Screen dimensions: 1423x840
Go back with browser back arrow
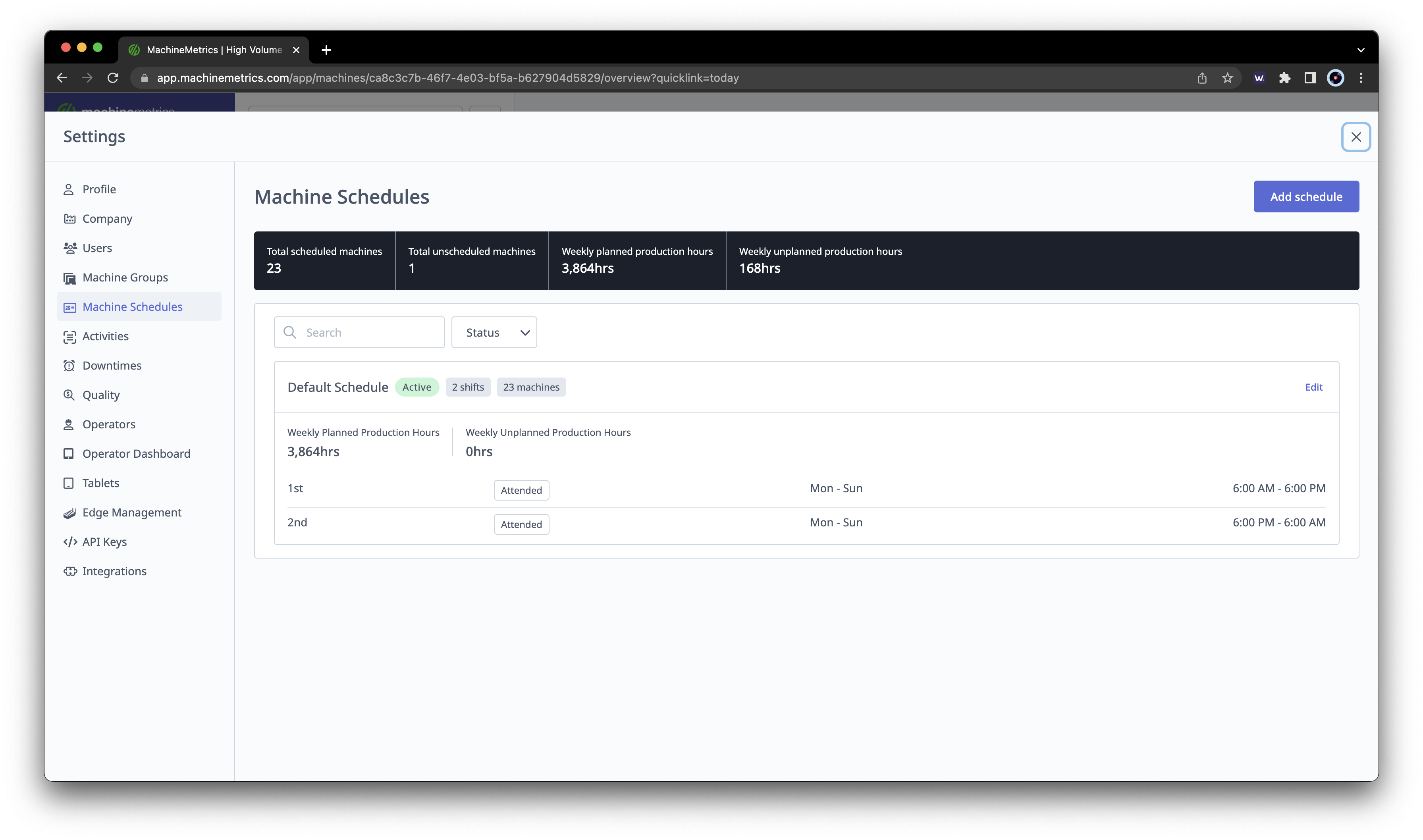click(x=62, y=77)
